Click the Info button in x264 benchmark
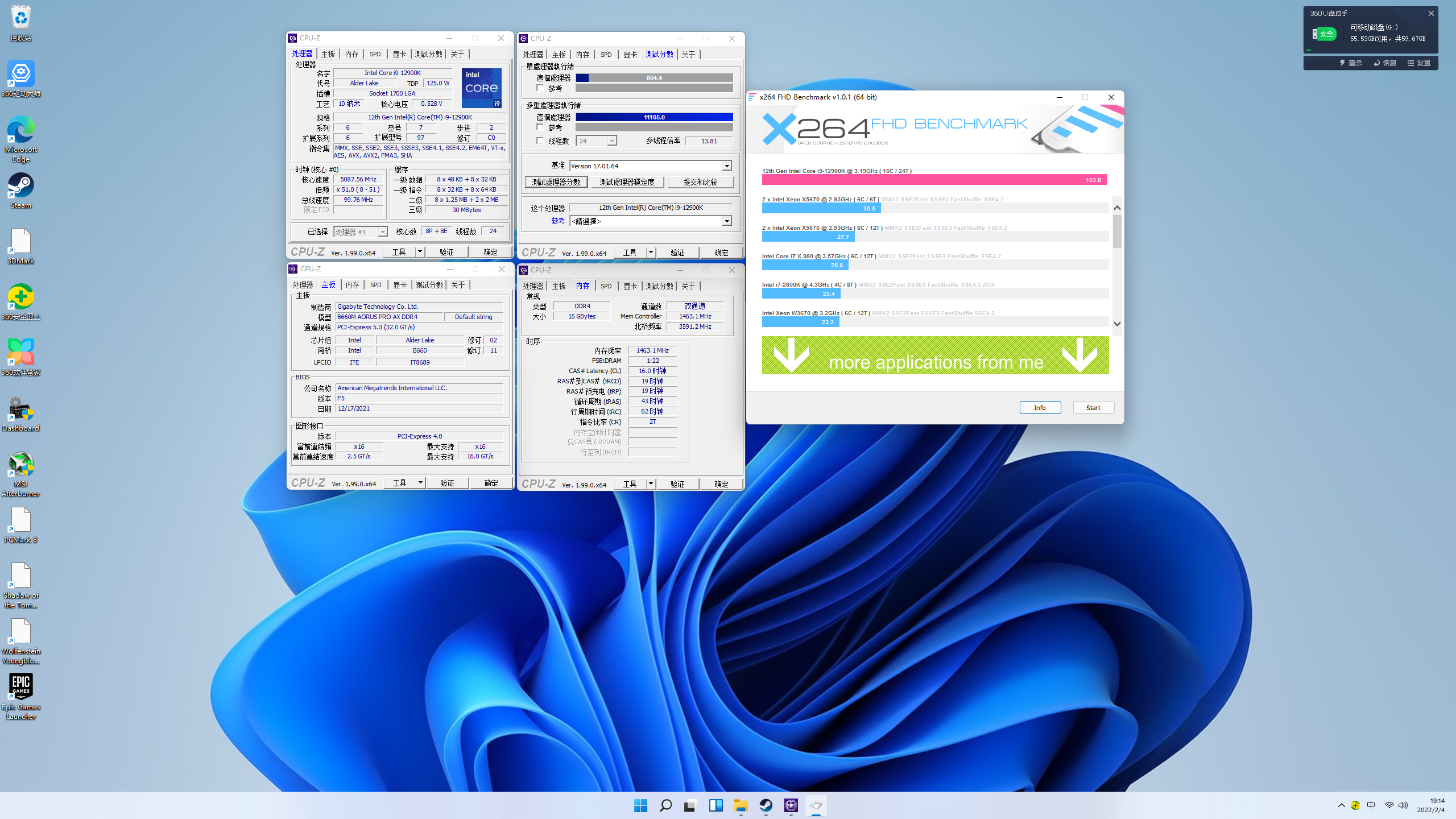Image resolution: width=1456 pixels, height=819 pixels. click(x=1039, y=407)
